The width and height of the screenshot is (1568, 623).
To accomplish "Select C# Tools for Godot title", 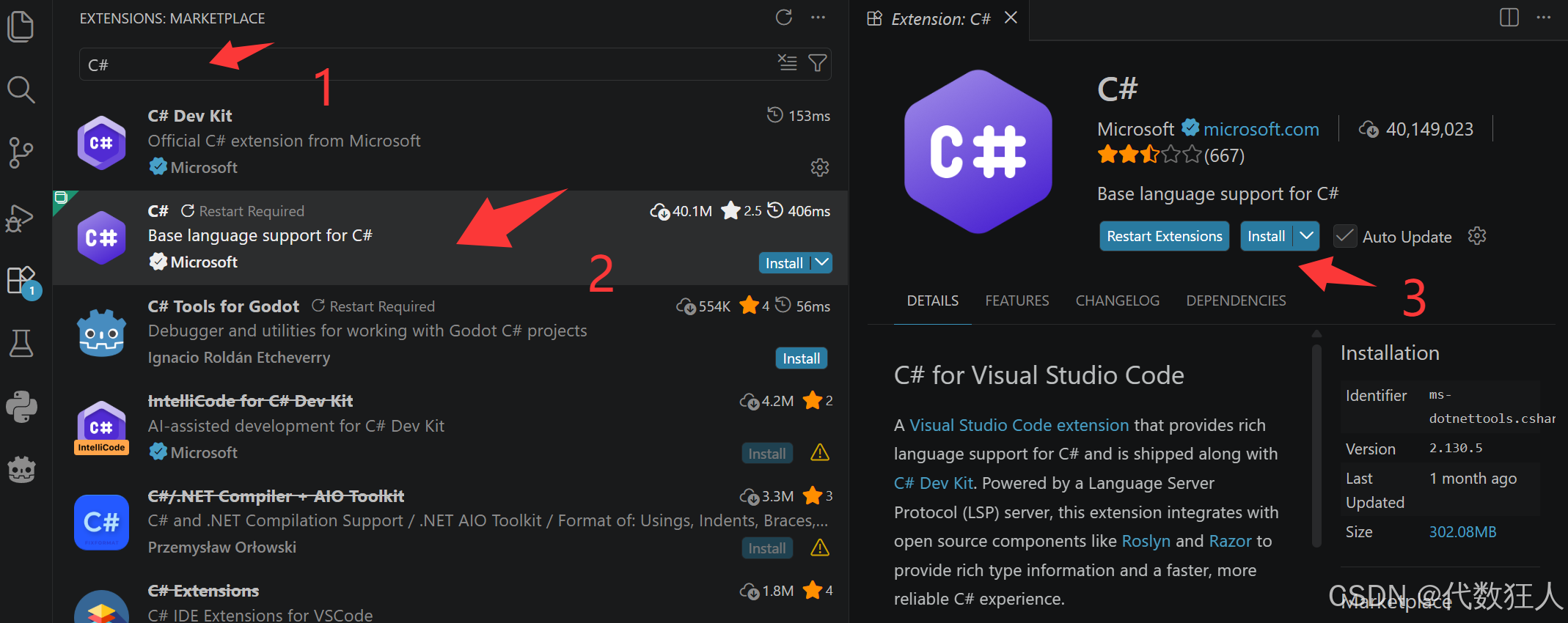I will (224, 306).
